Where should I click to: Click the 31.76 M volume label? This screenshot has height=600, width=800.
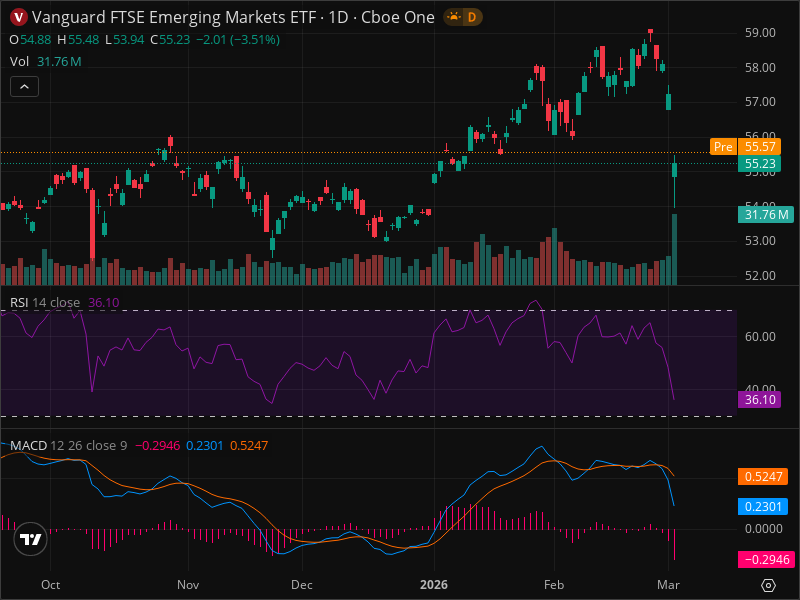(x=766, y=215)
